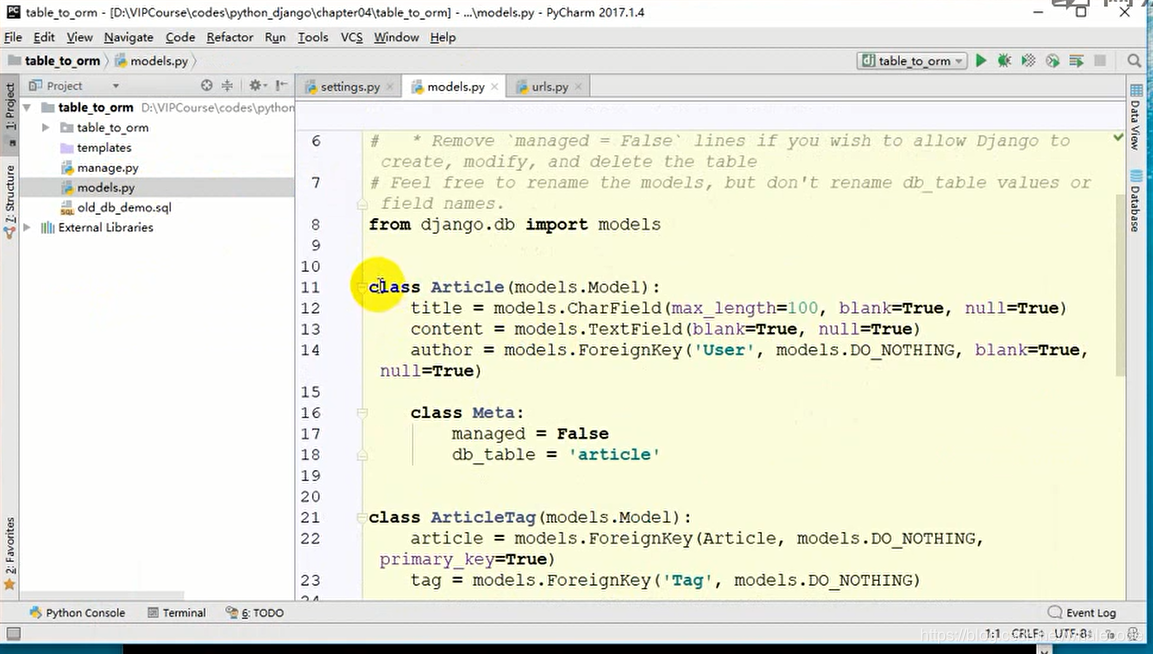Open the Event Log
The height and width of the screenshot is (654, 1153).
(1082, 613)
